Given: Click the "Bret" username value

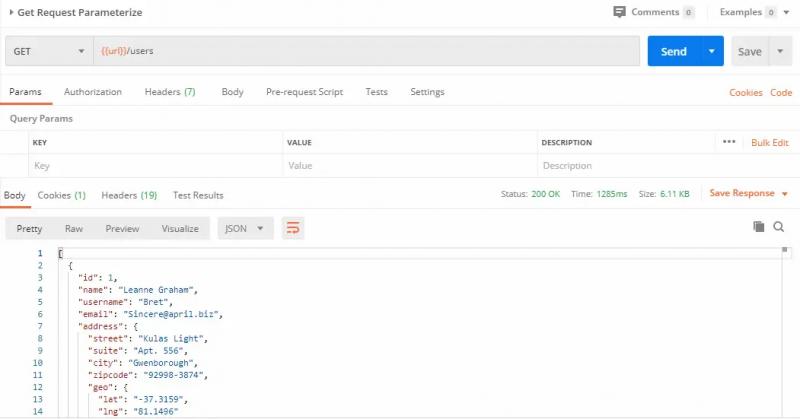Looking at the screenshot, I should tap(153, 302).
